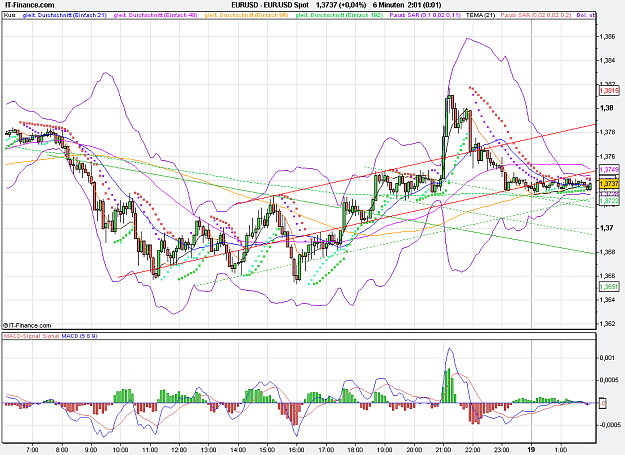
Task: Click the 0,001 MACD axis label
Action: click(607, 358)
